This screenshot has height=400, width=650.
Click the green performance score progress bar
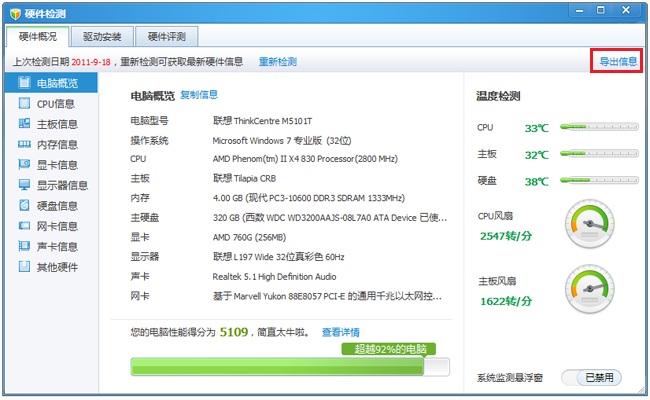(x=290, y=367)
